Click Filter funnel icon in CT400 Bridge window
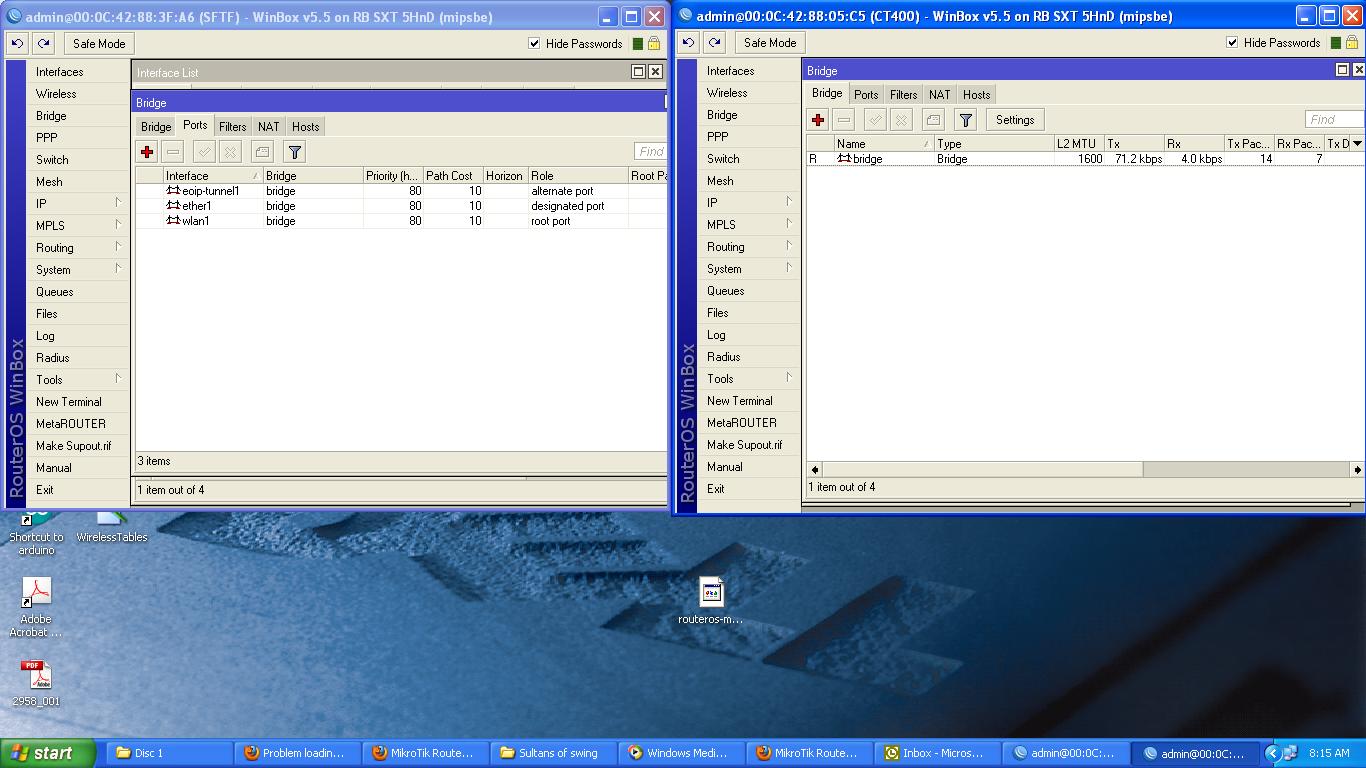 coord(965,120)
